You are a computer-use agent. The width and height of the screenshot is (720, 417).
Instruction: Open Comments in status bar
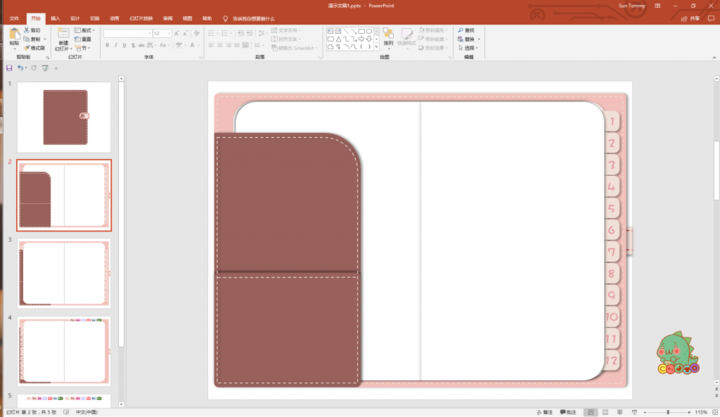[568, 412]
